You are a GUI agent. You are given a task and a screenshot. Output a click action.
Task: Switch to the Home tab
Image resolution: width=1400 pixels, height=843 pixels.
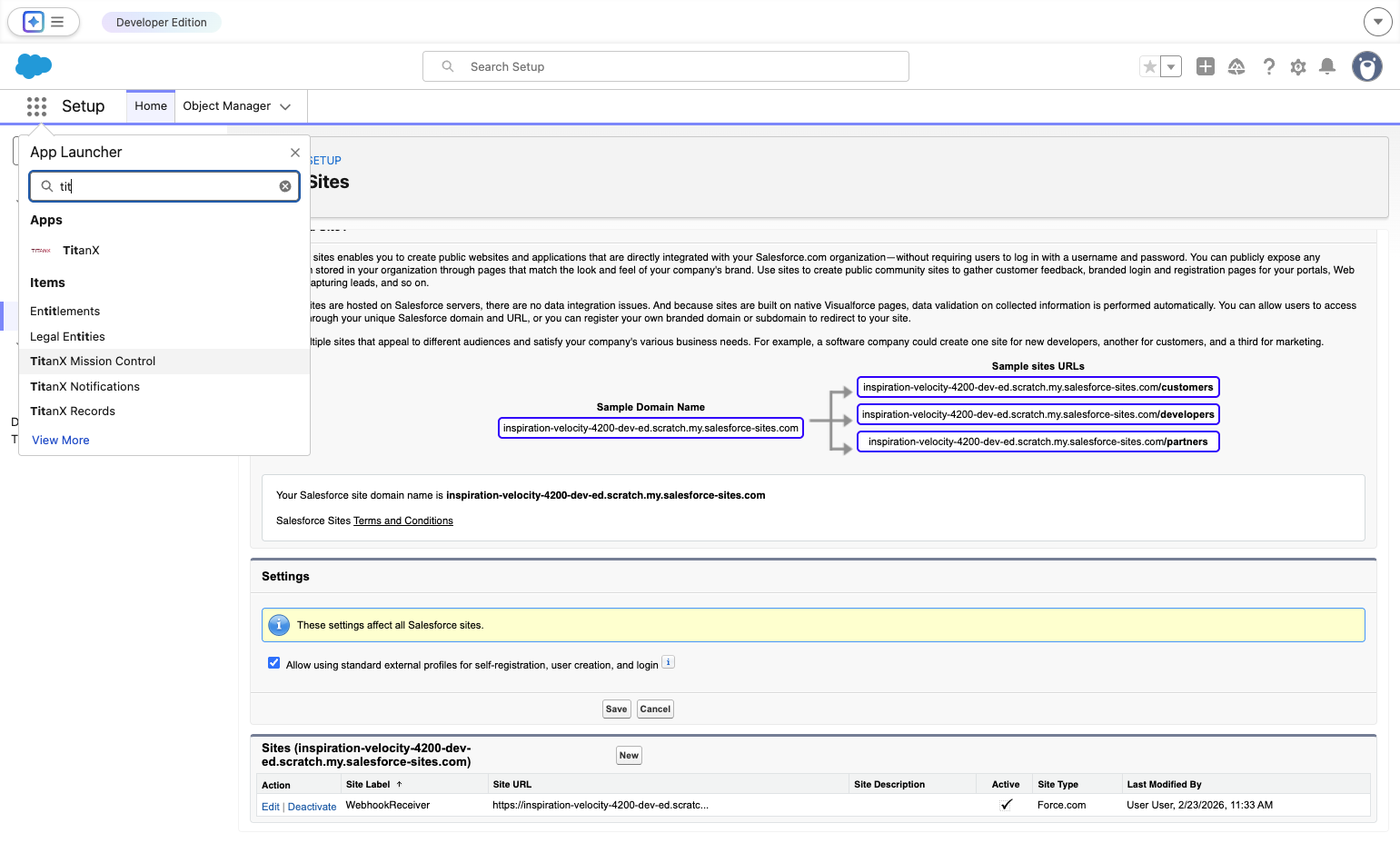tap(151, 106)
